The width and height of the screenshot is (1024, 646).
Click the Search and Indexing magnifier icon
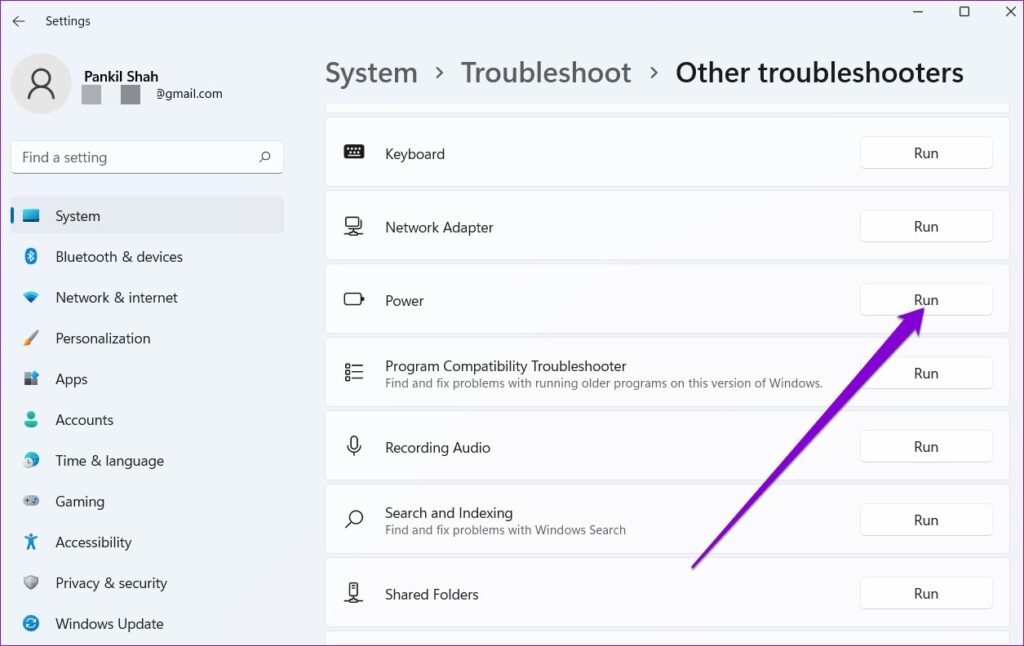(x=354, y=519)
